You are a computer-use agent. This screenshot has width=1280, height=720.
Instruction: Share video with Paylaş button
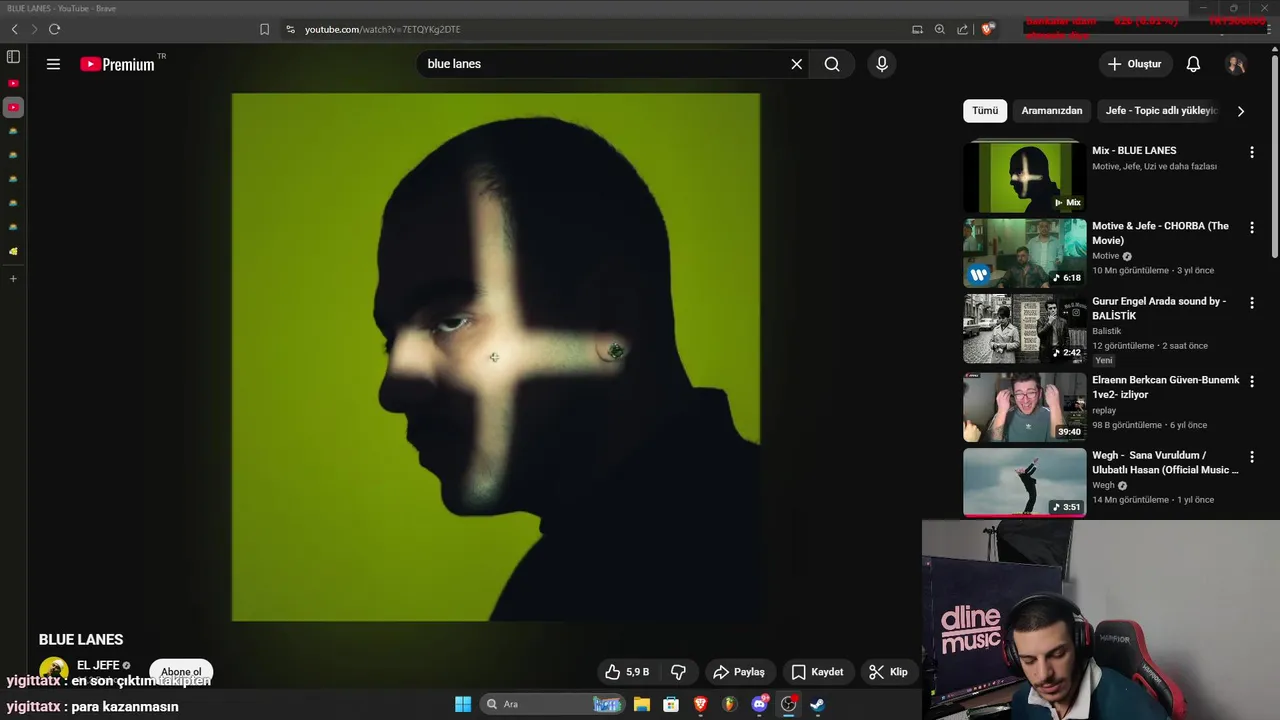[x=739, y=672]
